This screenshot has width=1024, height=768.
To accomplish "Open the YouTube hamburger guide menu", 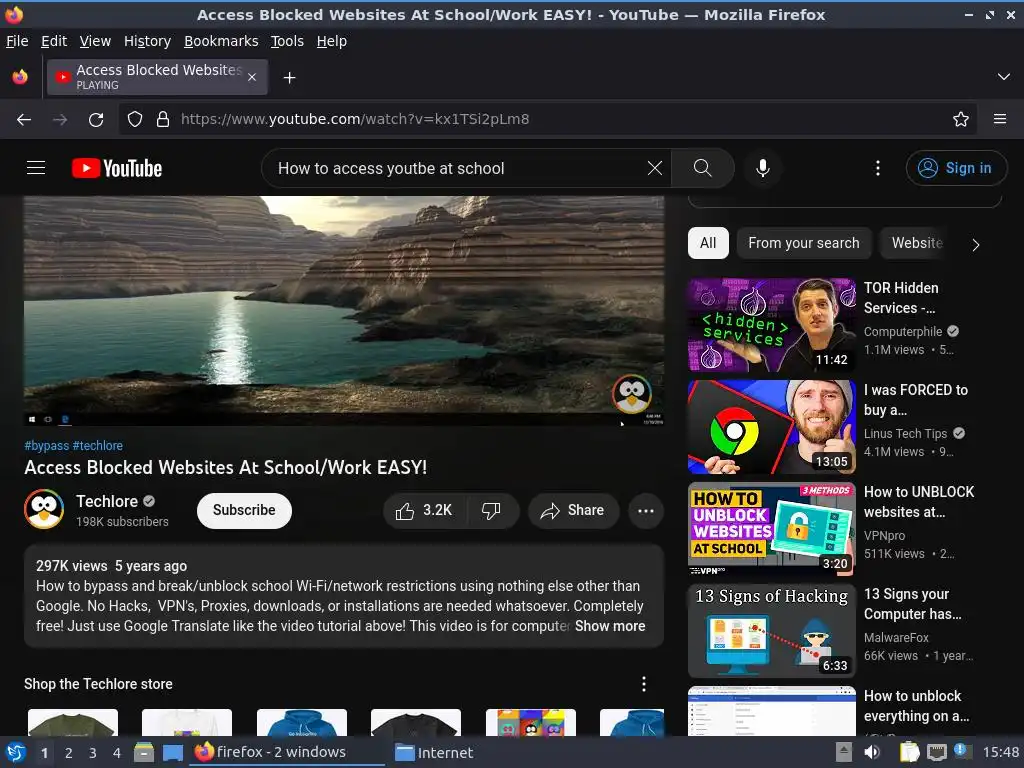I will click(x=36, y=168).
